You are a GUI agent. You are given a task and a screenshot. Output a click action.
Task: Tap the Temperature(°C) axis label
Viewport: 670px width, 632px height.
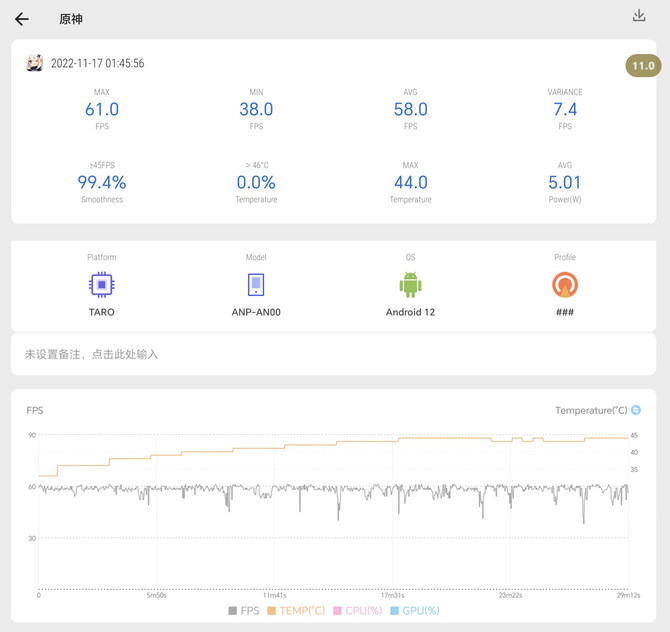[591, 410]
